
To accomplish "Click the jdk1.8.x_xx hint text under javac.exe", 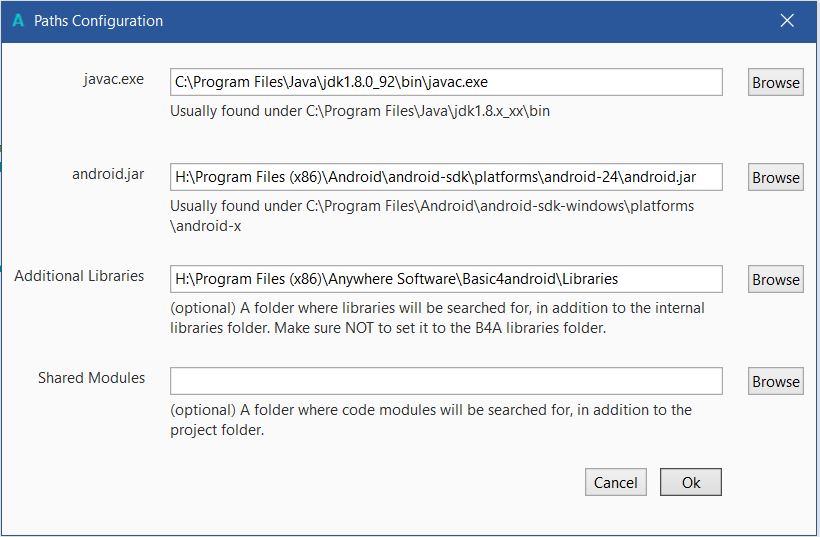I will pyautogui.click(x=360, y=111).
